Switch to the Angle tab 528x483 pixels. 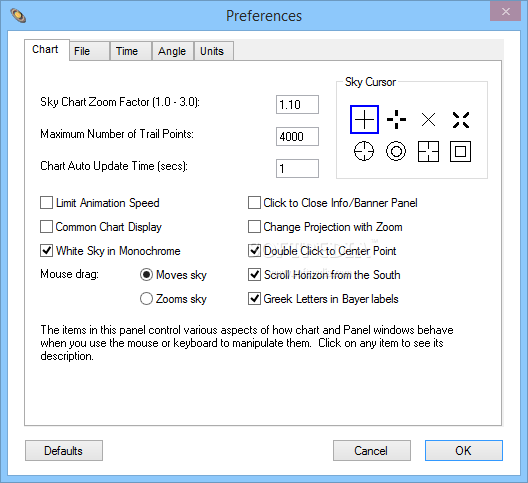(x=173, y=51)
